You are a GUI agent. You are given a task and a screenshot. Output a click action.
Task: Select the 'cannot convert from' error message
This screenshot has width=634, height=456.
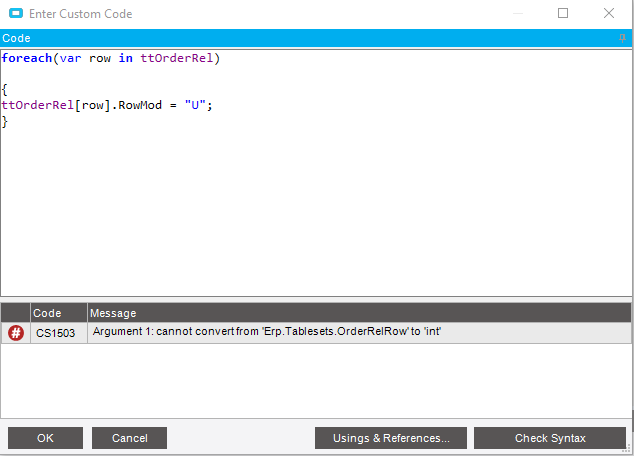coord(267,331)
